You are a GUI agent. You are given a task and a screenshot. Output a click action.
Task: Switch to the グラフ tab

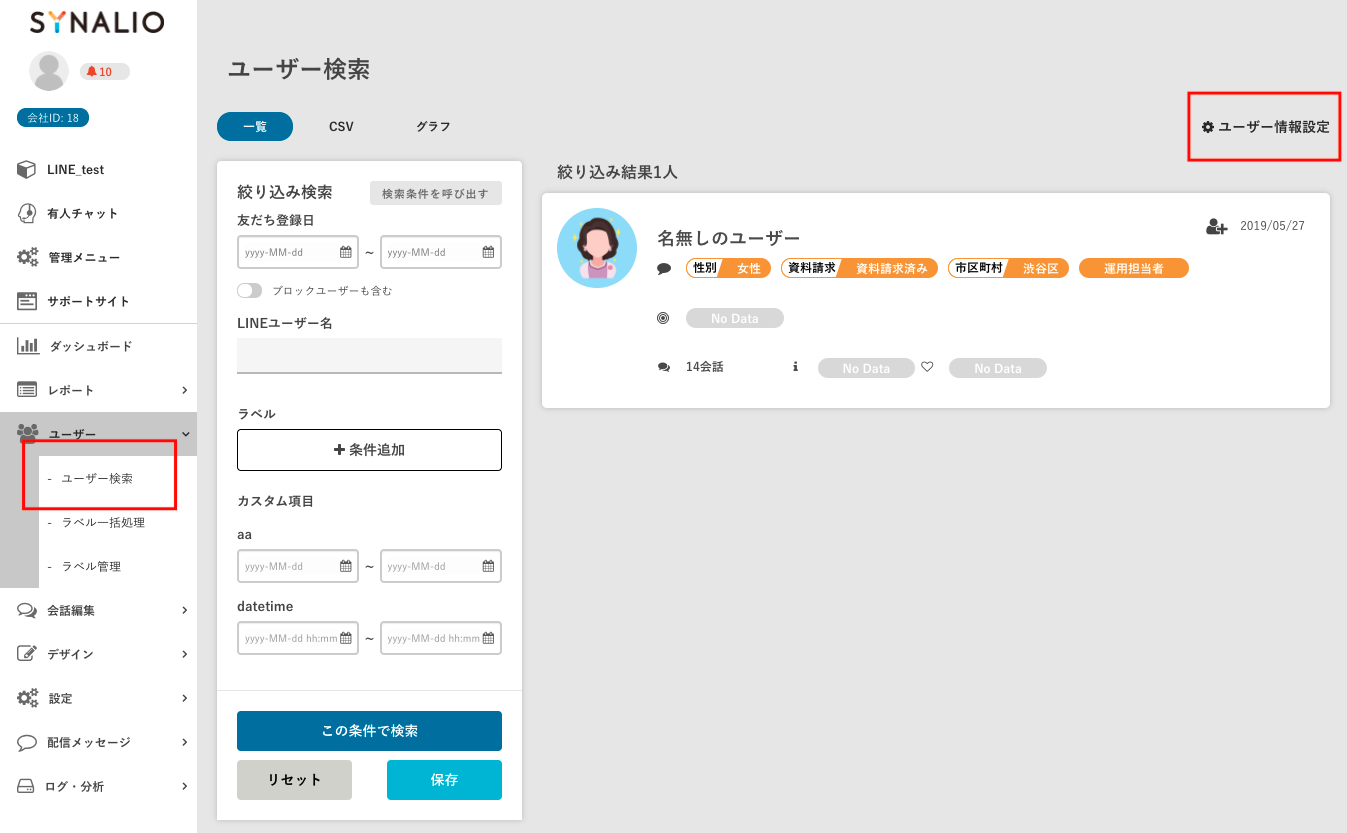[x=433, y=127]
